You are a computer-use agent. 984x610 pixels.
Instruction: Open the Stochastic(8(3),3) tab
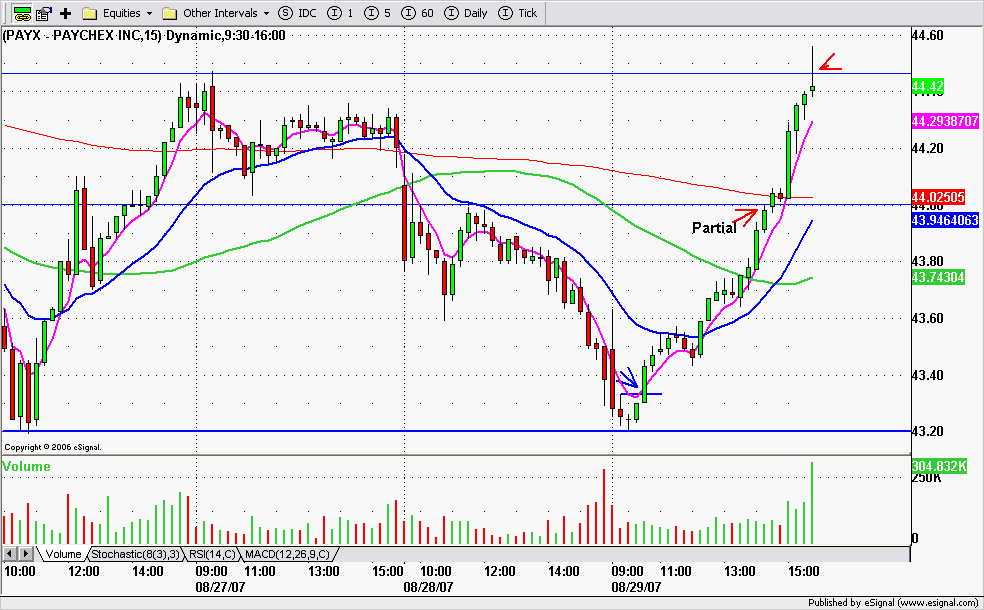coord(136,554)
